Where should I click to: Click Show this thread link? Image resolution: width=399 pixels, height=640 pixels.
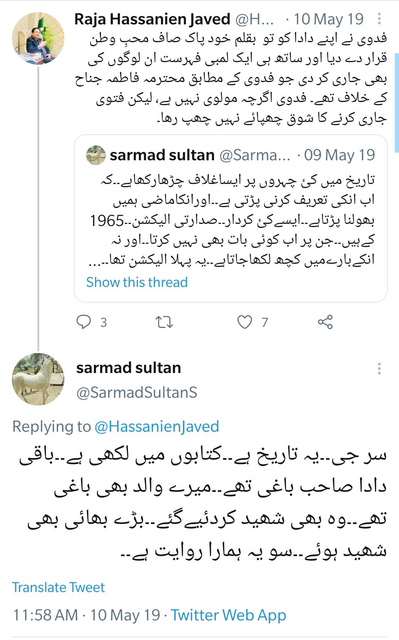click(x=137, y=282)
